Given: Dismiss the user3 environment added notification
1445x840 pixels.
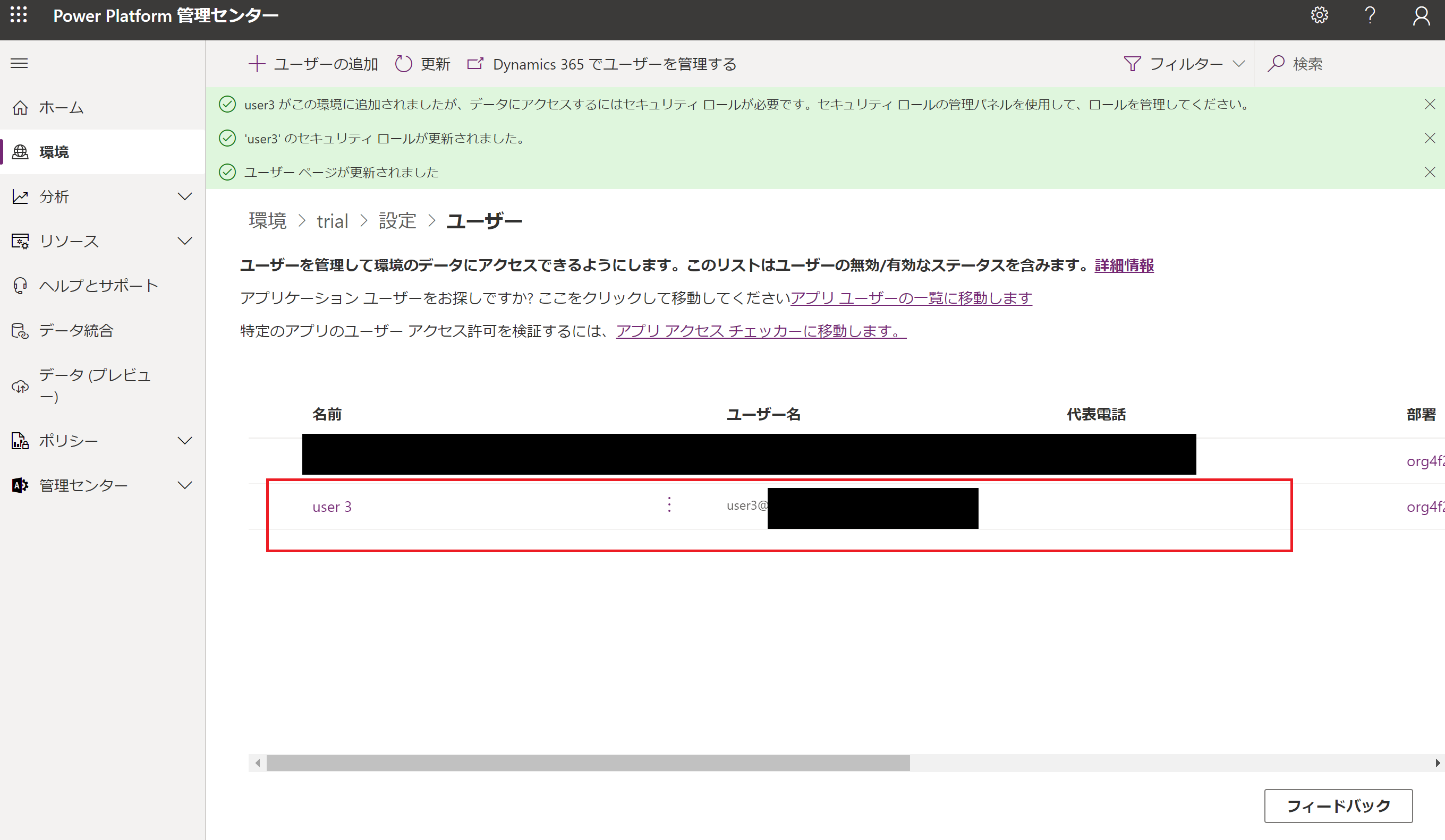Looking at the screenshot, I should coord(1430,104).
